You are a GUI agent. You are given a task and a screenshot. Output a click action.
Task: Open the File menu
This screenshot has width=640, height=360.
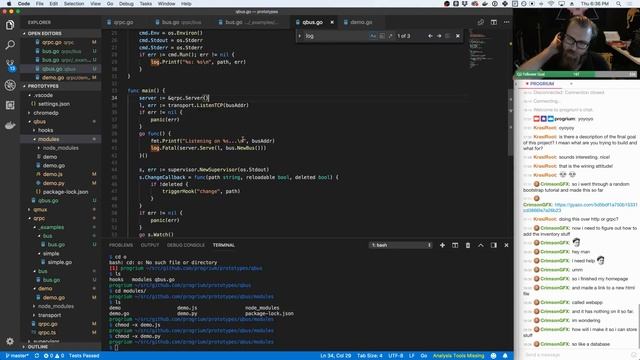(x=40, y=4)
